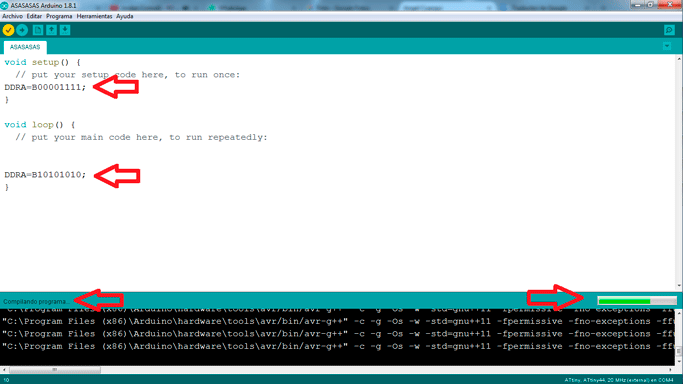Click the ATtiny44 board info in status bar
Viewport: 683px width, 384px height.
619,380
